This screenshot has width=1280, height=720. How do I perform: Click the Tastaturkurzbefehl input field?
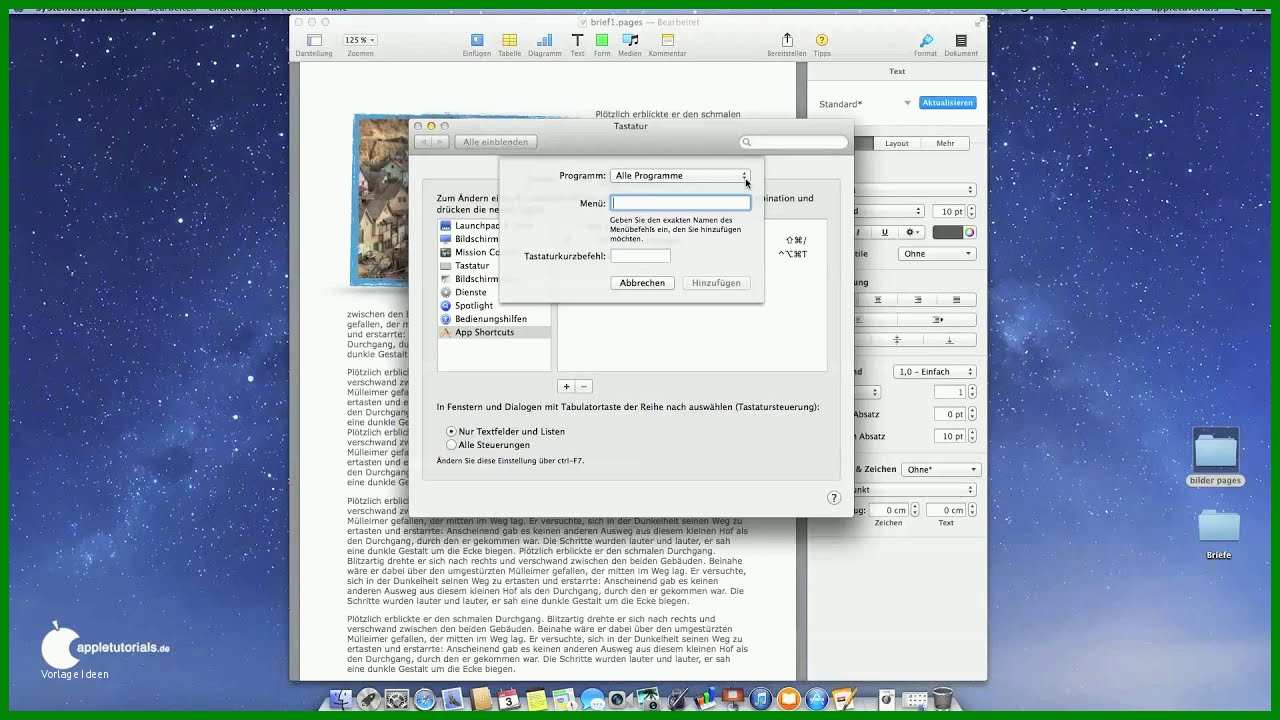coord(640,256)
